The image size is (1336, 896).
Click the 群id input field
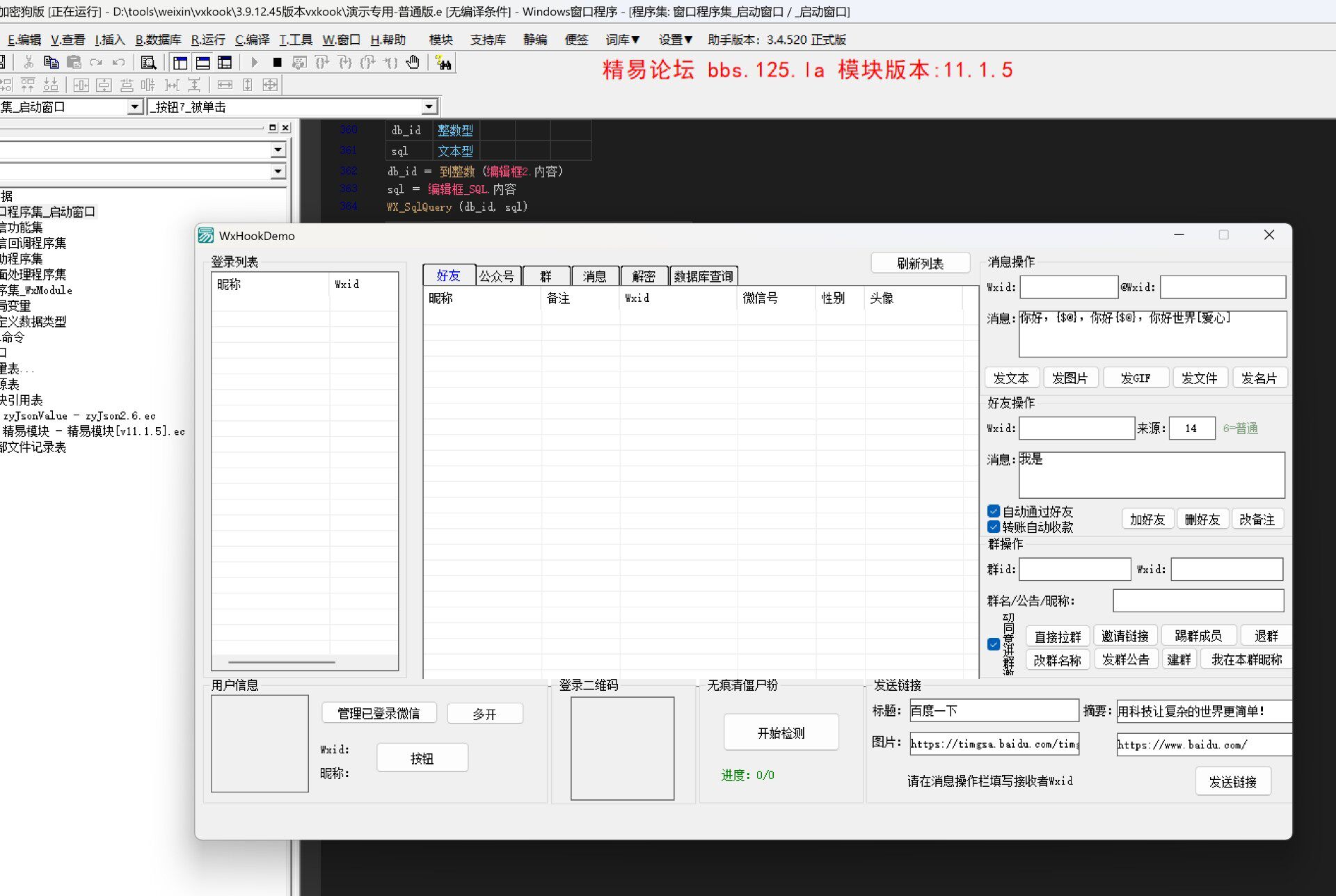1075,569
